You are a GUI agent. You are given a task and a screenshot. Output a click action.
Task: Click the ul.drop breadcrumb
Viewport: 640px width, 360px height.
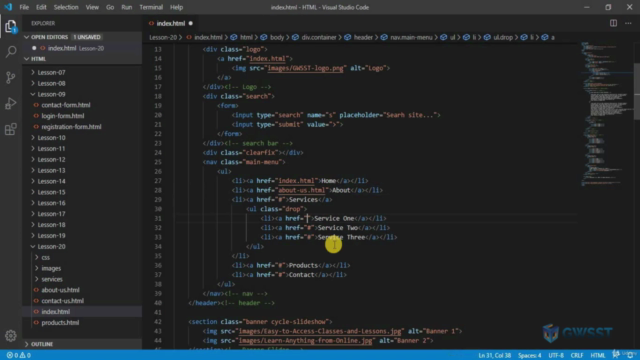pos(502,38)
